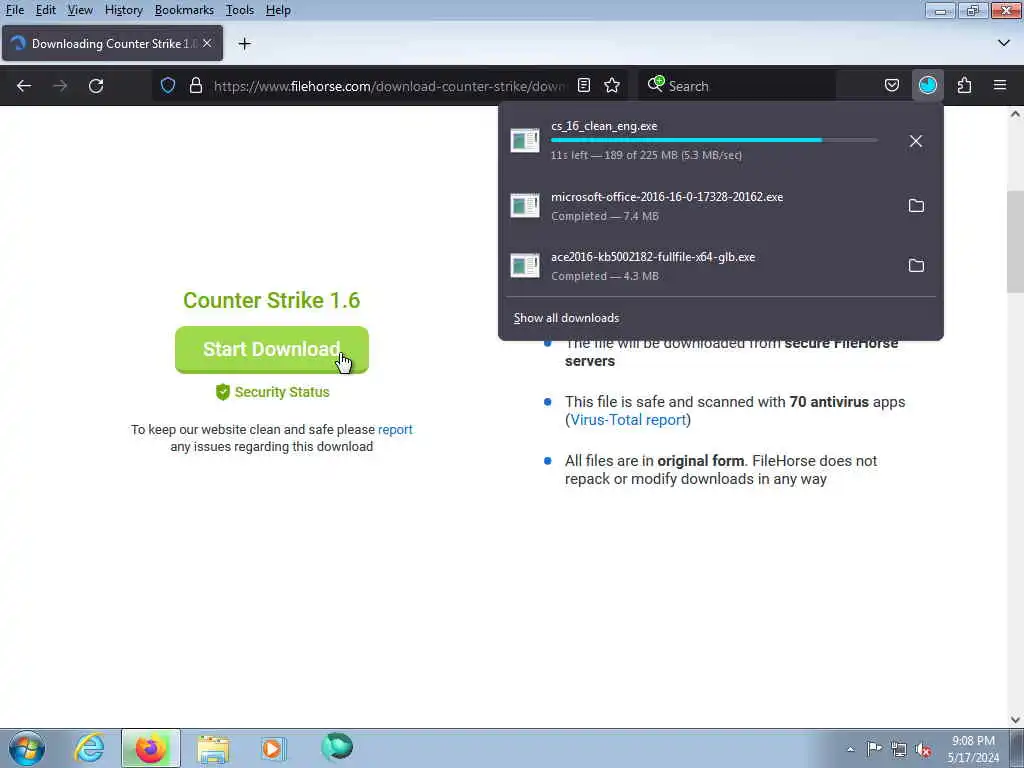Click microsoft-office-2016-16-0-17328-20162.exe filename
The width and height of the screenshot is (1024, 768).
coord(667,197)
